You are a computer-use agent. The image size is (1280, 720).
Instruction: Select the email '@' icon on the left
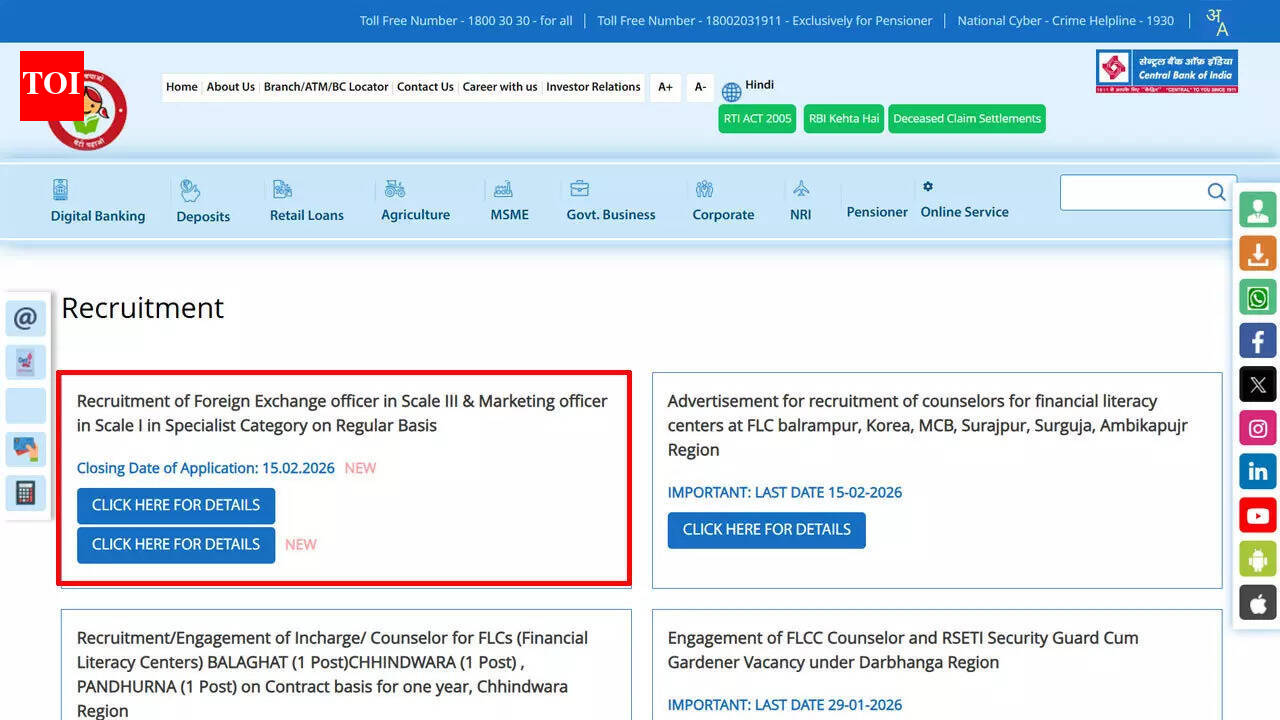click(25, 318)
